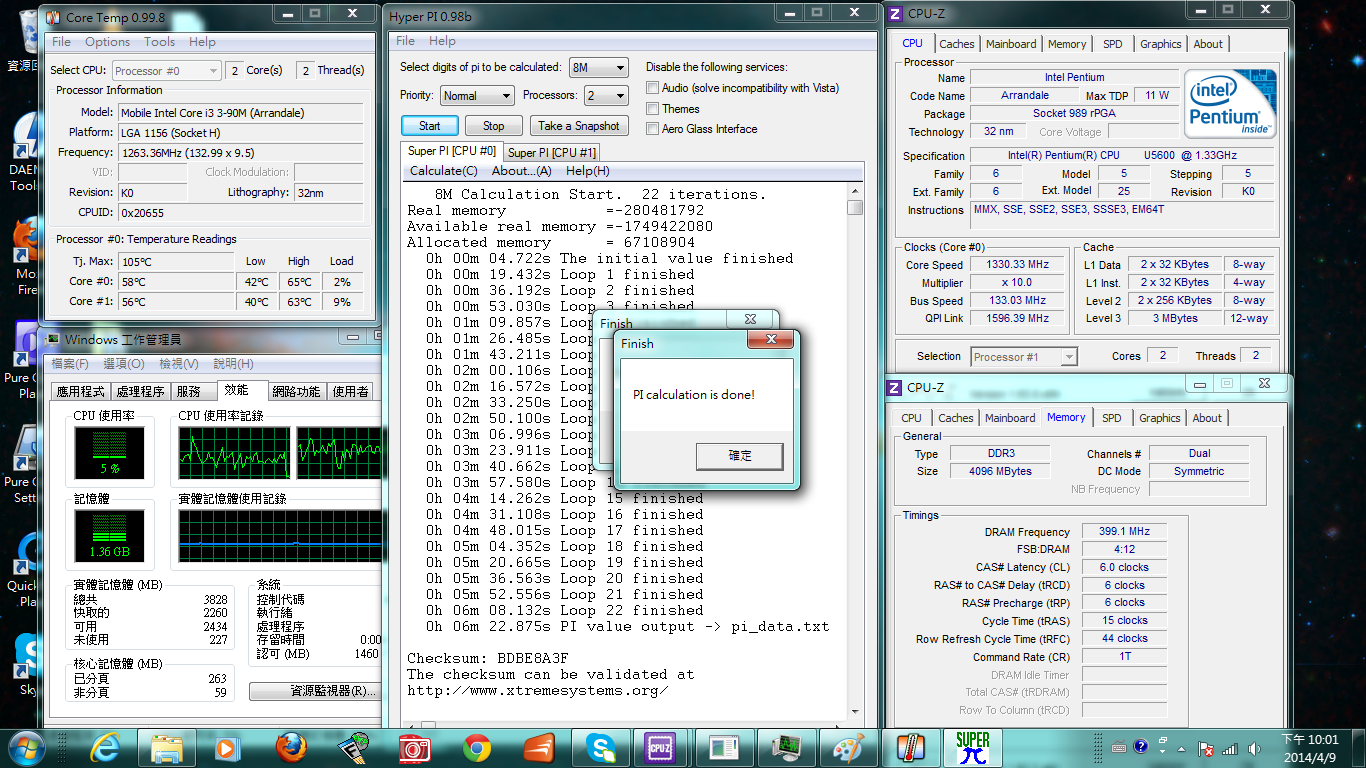Image resolution: width=1366 pixels, height=768 pixels.
Task: Open Super PI Calculate(C) menu
Action: (x=443, y=171)
